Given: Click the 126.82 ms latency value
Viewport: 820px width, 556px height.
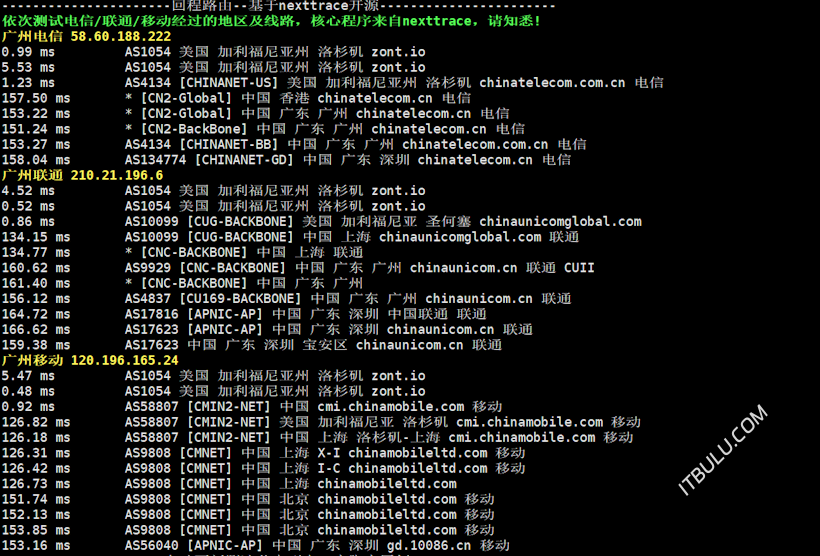Looking at the screenshot, I should (x=36, y=422).
